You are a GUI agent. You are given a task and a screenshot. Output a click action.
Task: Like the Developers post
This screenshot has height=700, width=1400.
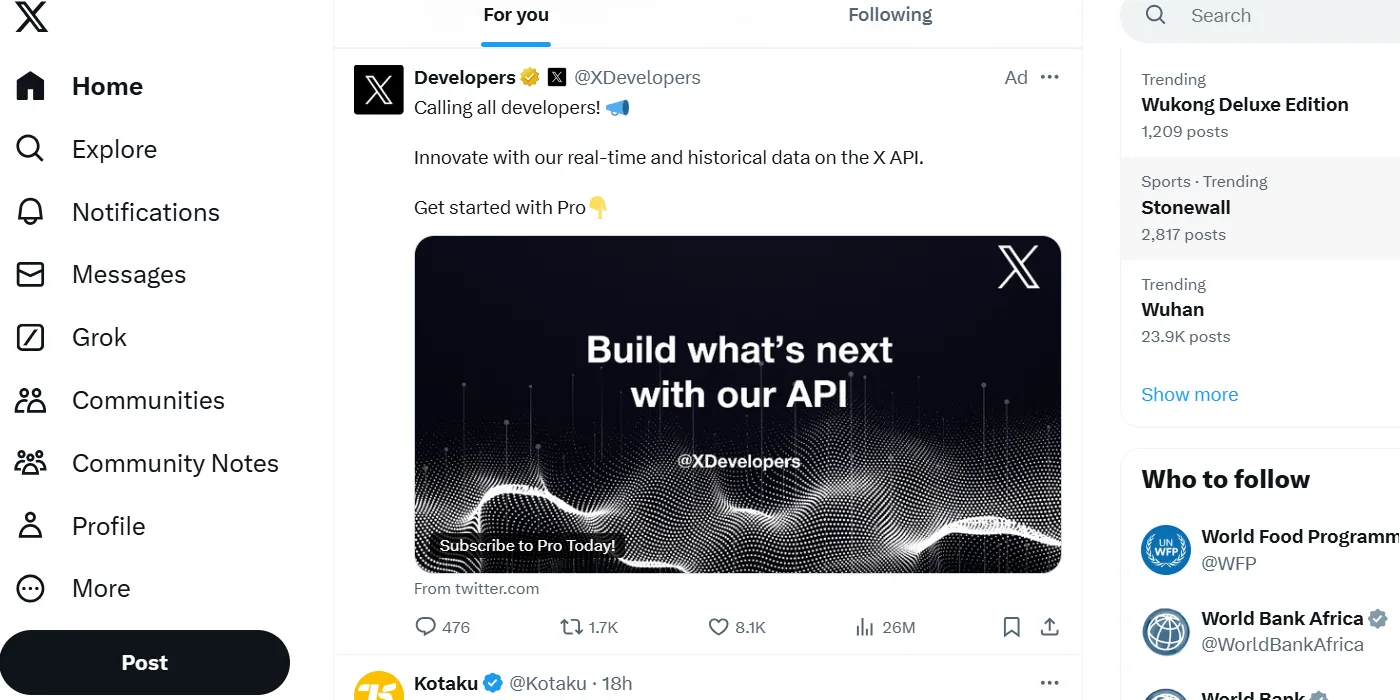click(x=718, y=627)
